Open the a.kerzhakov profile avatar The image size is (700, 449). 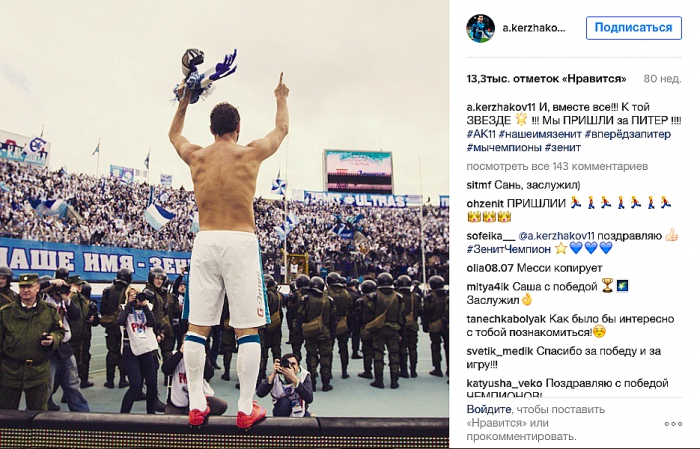tap(481, 28)
